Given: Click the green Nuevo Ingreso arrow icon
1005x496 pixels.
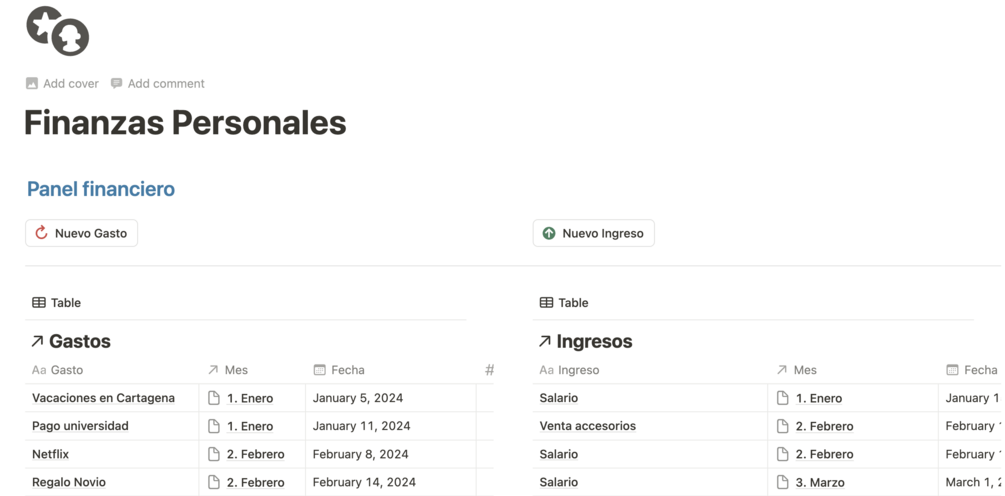Looking at the screenshot, I should point(549,233).
